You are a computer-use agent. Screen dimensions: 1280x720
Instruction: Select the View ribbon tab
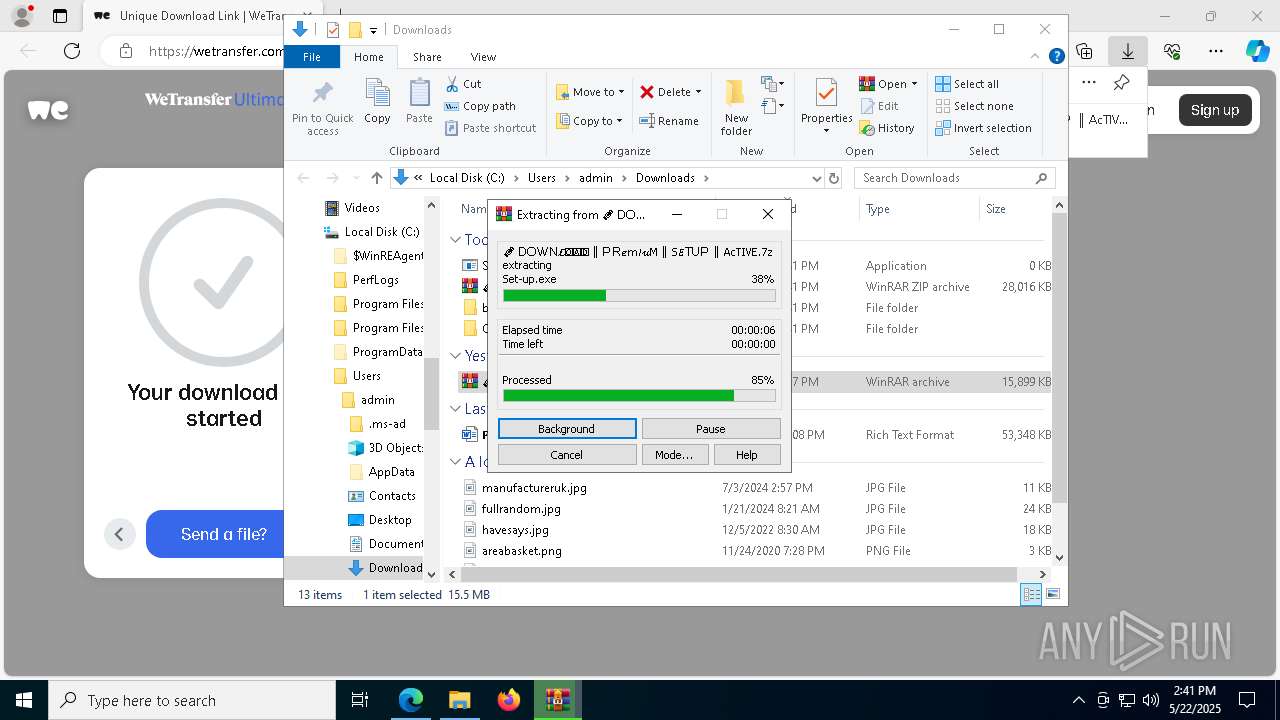(483, 57)
